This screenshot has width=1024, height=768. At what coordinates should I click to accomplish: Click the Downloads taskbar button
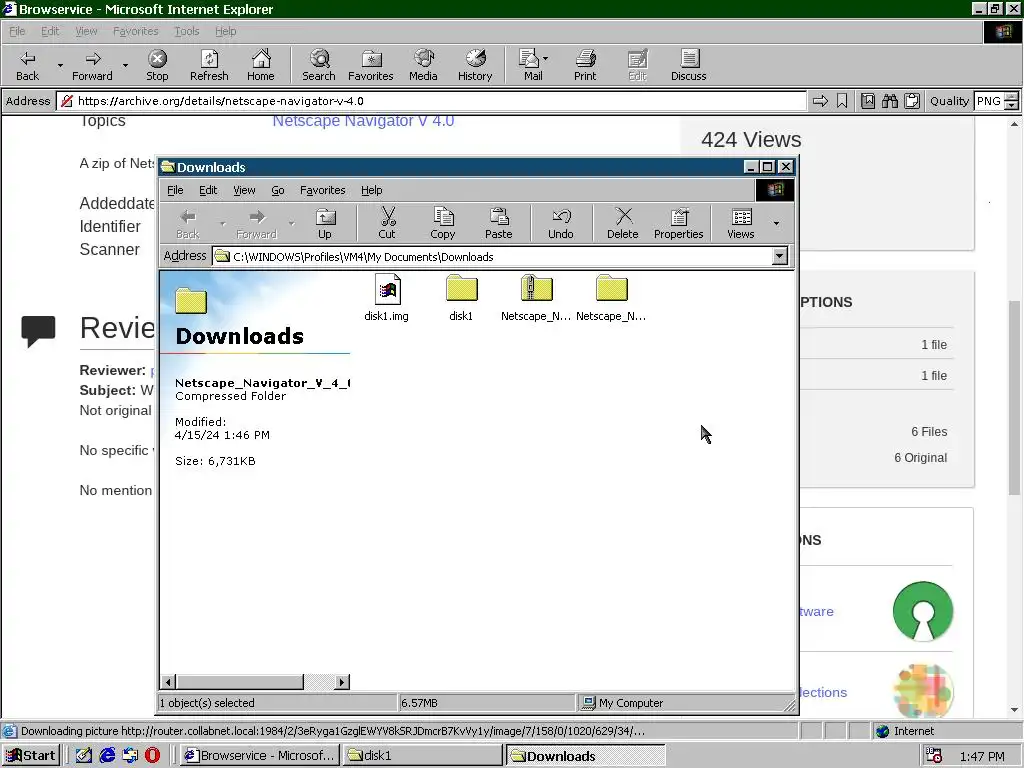[585, 756]
